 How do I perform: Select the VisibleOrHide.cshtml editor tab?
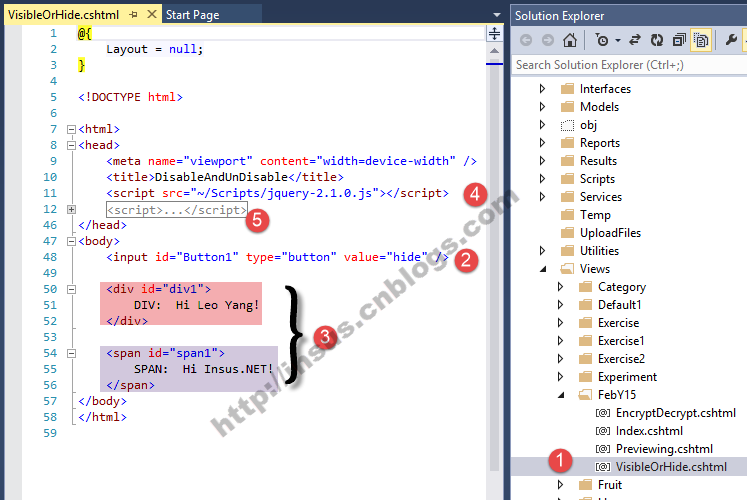[63, 15]
